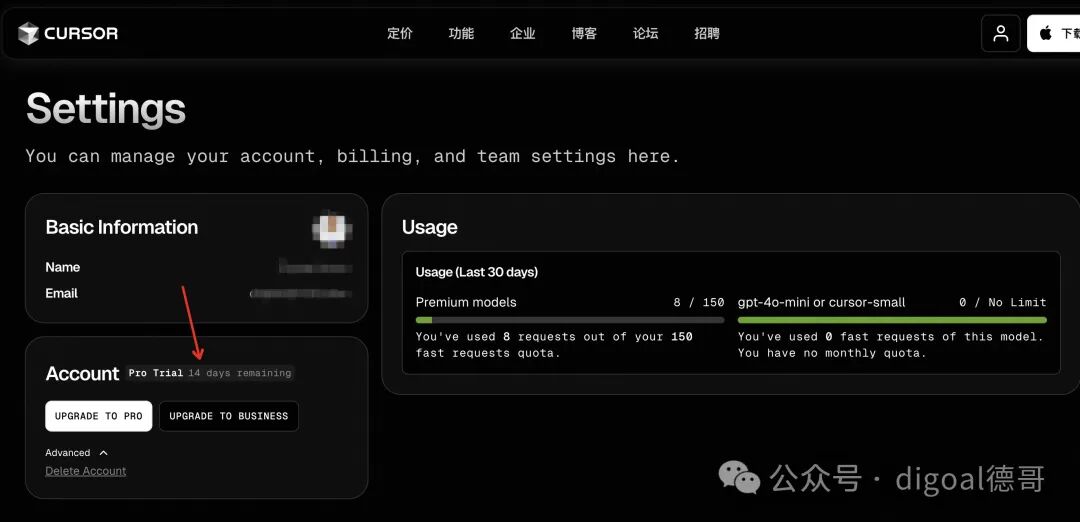Open the 论坛 menu item
1080x522 pixels.
click(x=645, y=33)
